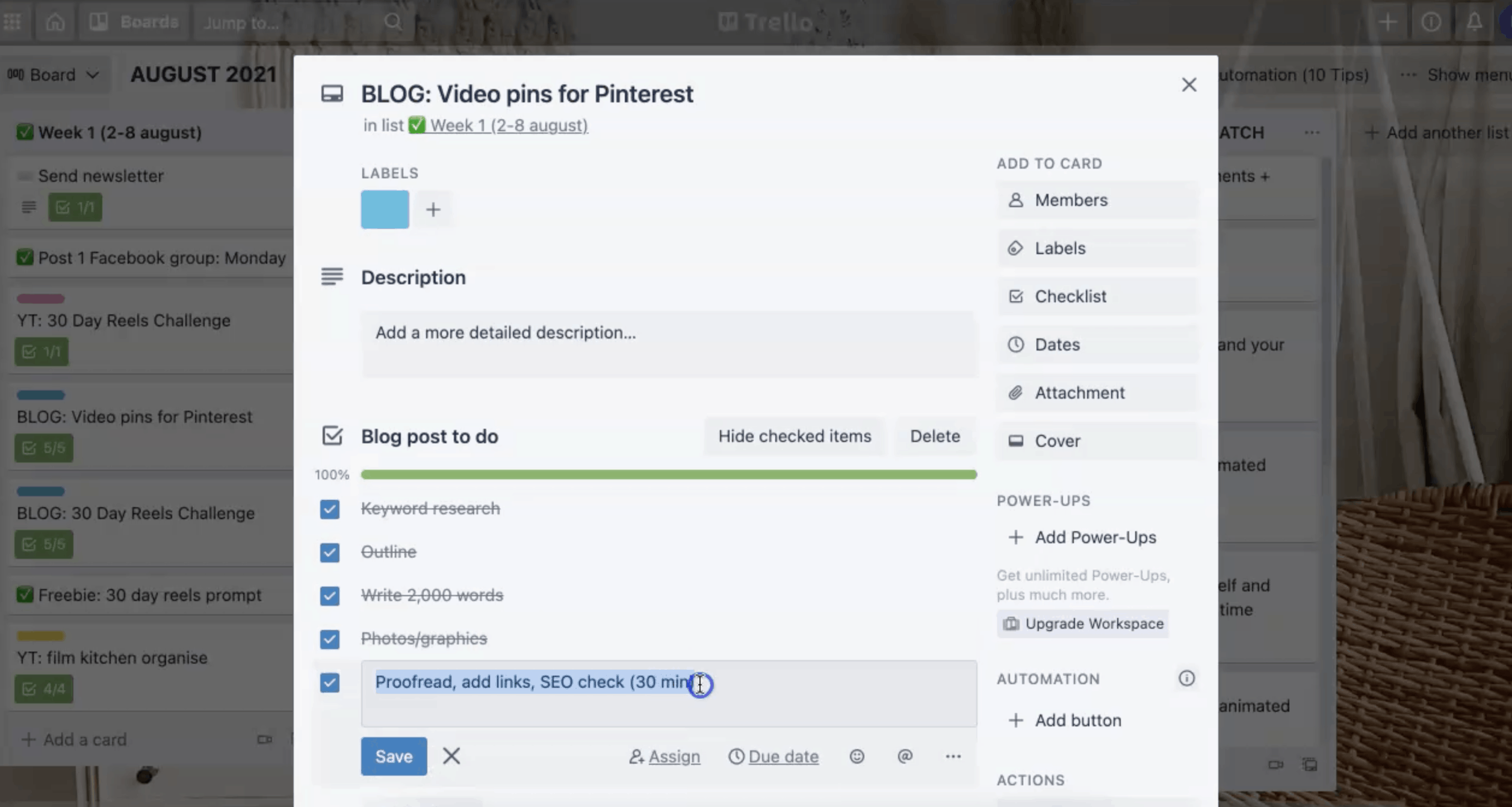Click Hide checked items button
This screenshot has height=807, width=1512.
tap(795, 436)
